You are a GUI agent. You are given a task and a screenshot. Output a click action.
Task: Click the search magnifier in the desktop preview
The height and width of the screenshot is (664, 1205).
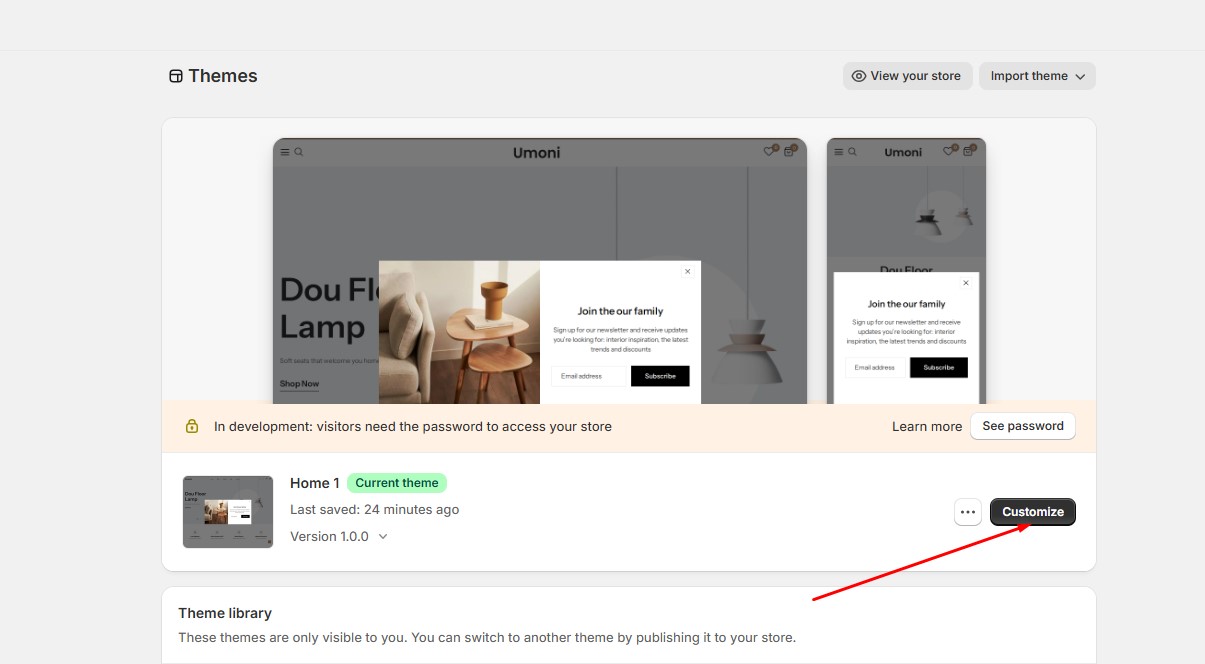coord(298,152)
